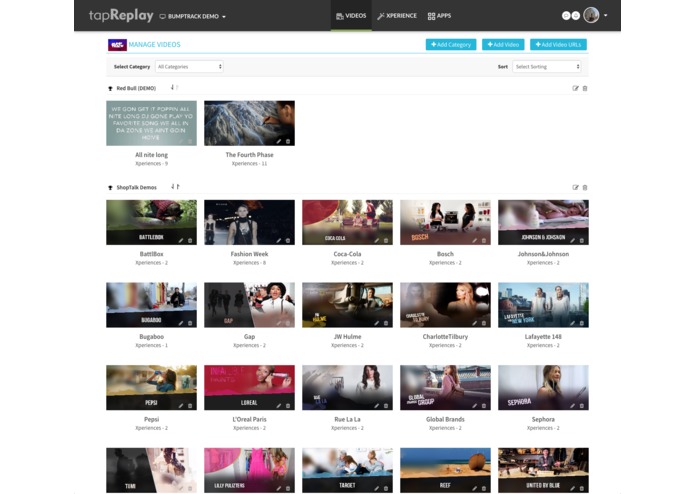Edit the Global Brands video
695x494 pixels.
point(475,406)
